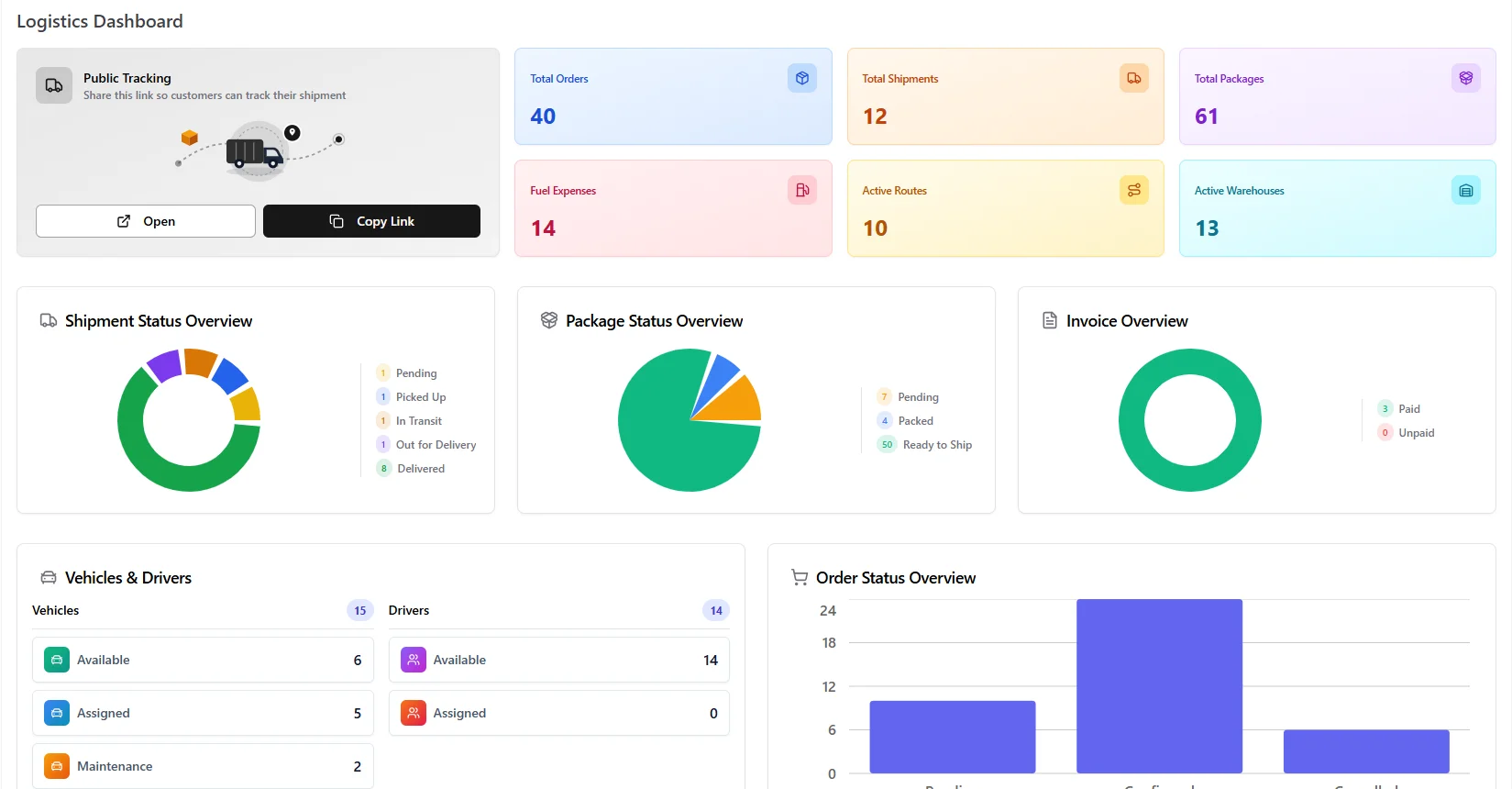Select the orange slice of the package pie

(736, 404)
